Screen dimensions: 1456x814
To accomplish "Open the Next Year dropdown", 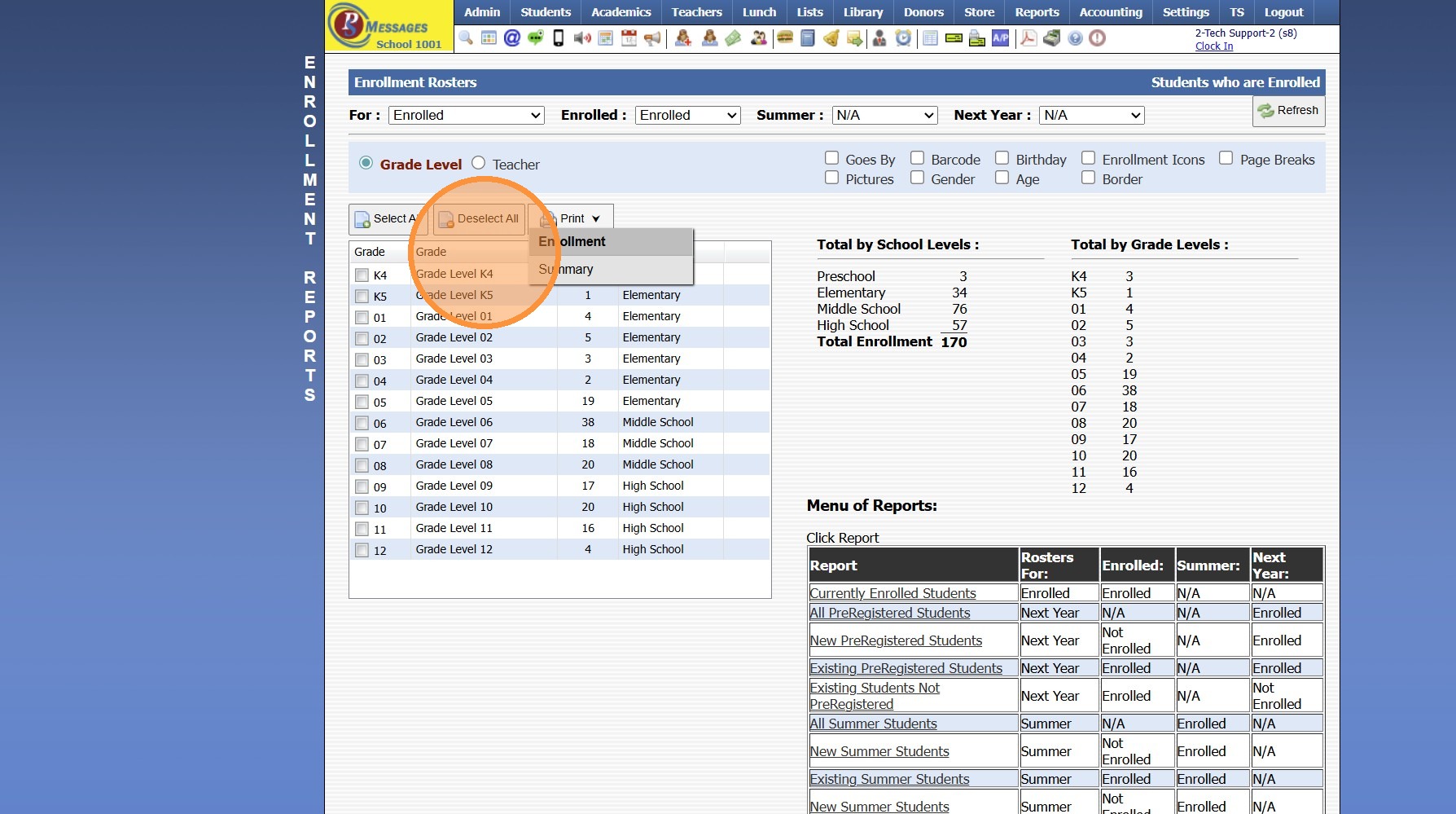I will point(1091,116).
